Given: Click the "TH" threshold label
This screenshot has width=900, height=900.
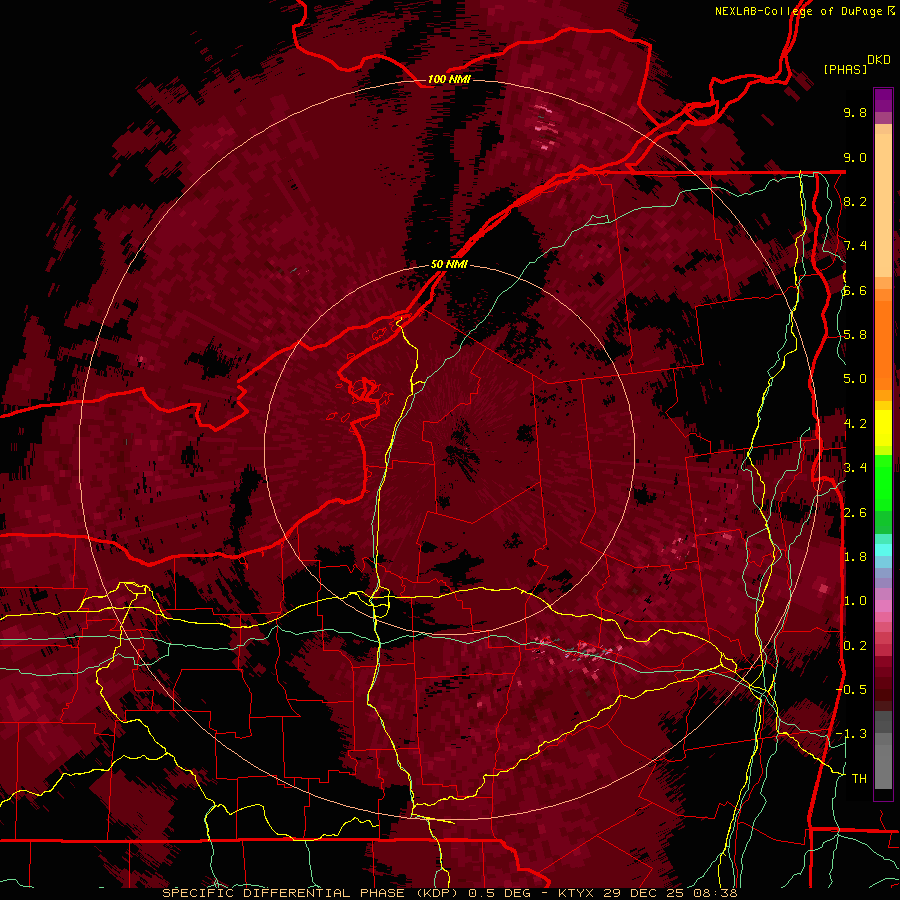Looking at the screenshot, I should click(x=859, y=778).
